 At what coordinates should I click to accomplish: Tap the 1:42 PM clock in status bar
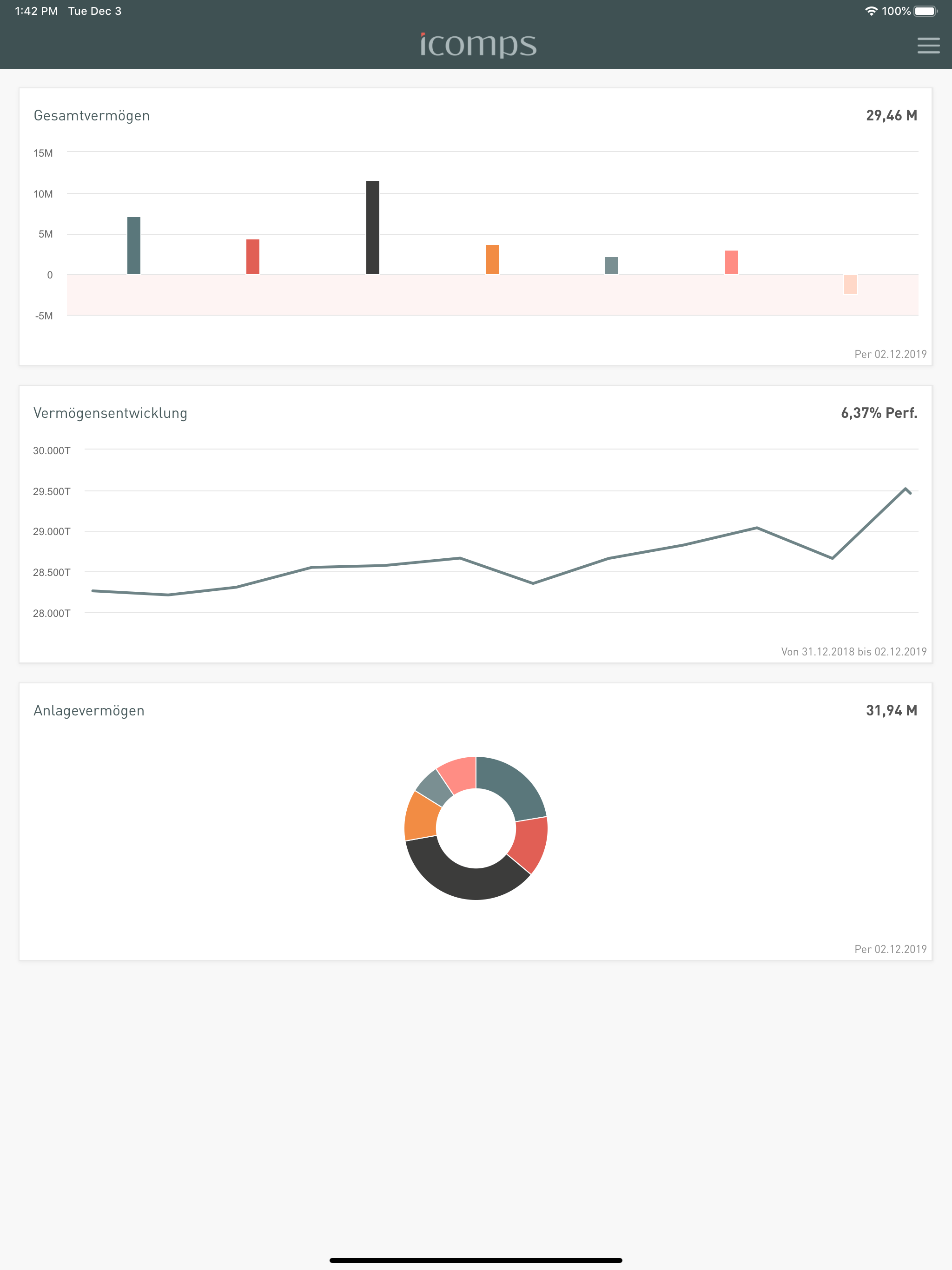tap(36, 11)
